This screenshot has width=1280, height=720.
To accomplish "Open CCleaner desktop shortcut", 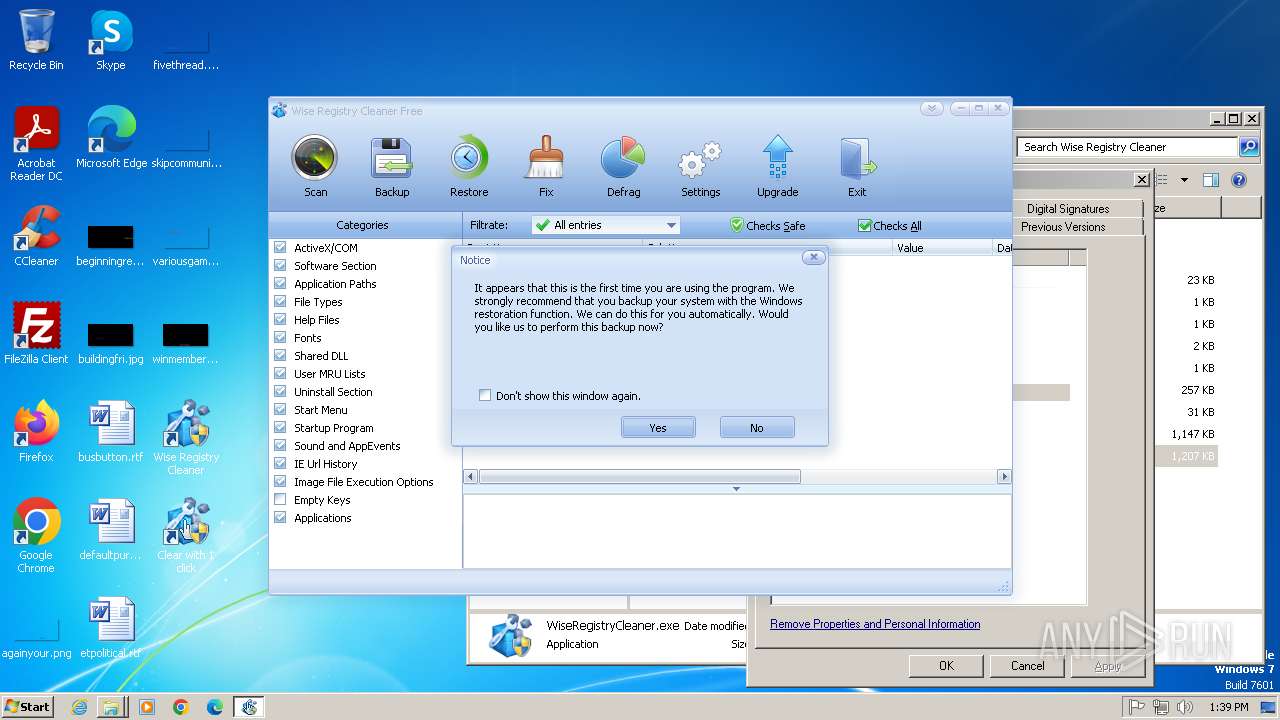I will pos(36,236).
